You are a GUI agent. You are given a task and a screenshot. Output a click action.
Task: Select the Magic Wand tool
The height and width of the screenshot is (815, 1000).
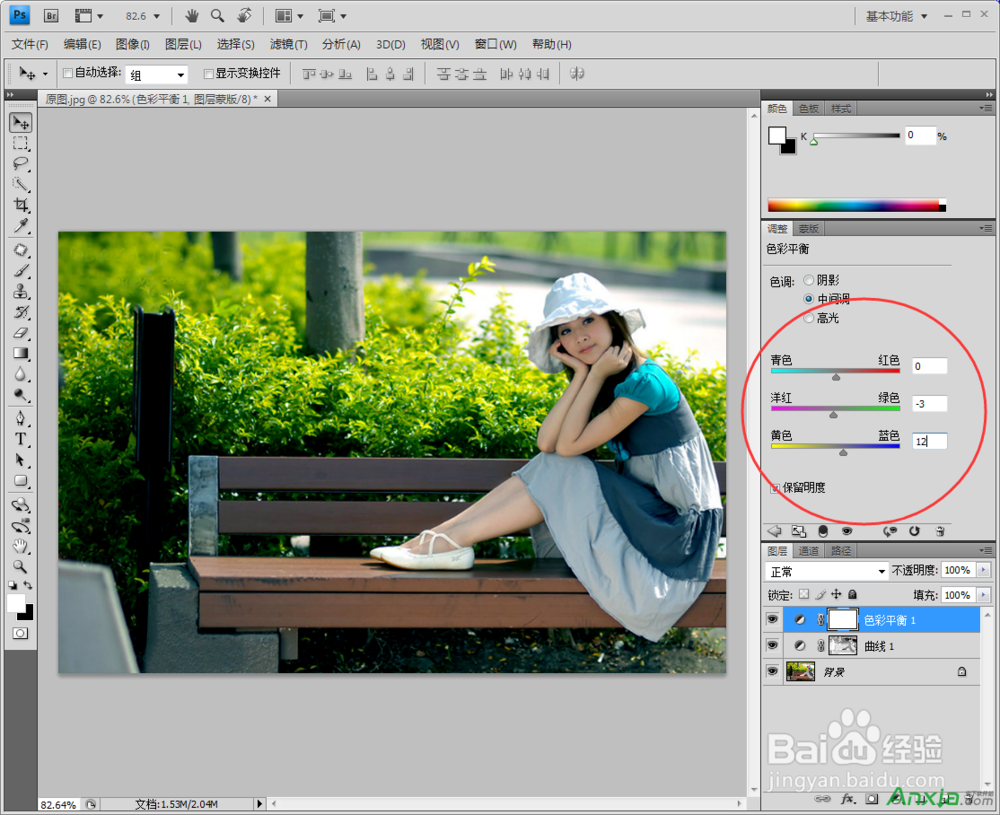coord(20,184)
